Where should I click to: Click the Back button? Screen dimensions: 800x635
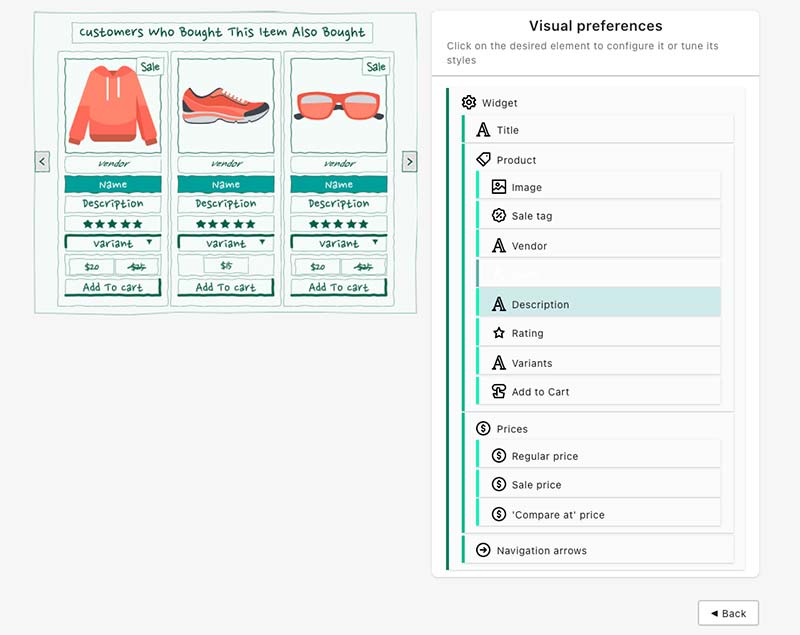tap(728, 613)
